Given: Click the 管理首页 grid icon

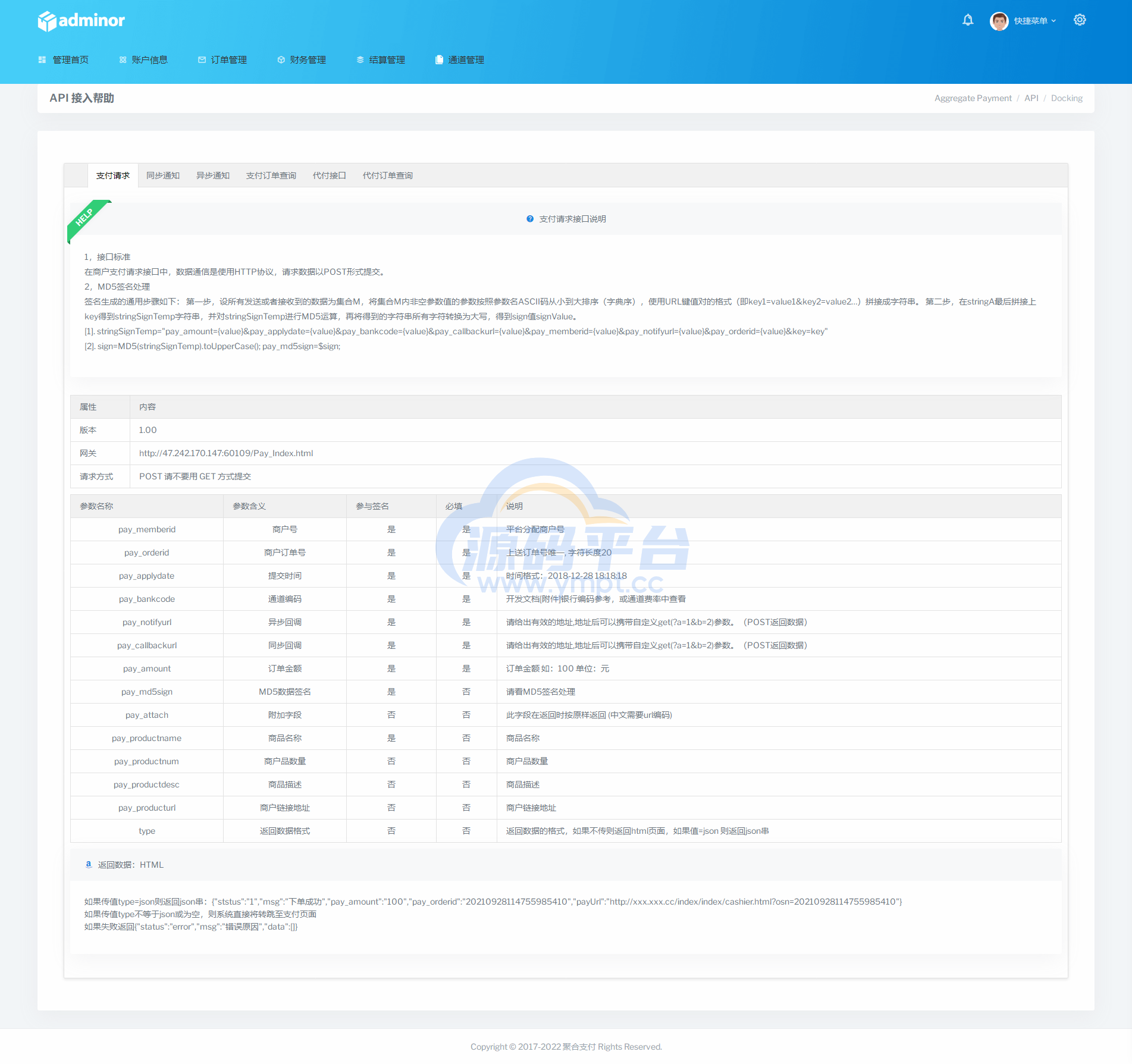Looking at the screenshot, I should pos(42,60).
